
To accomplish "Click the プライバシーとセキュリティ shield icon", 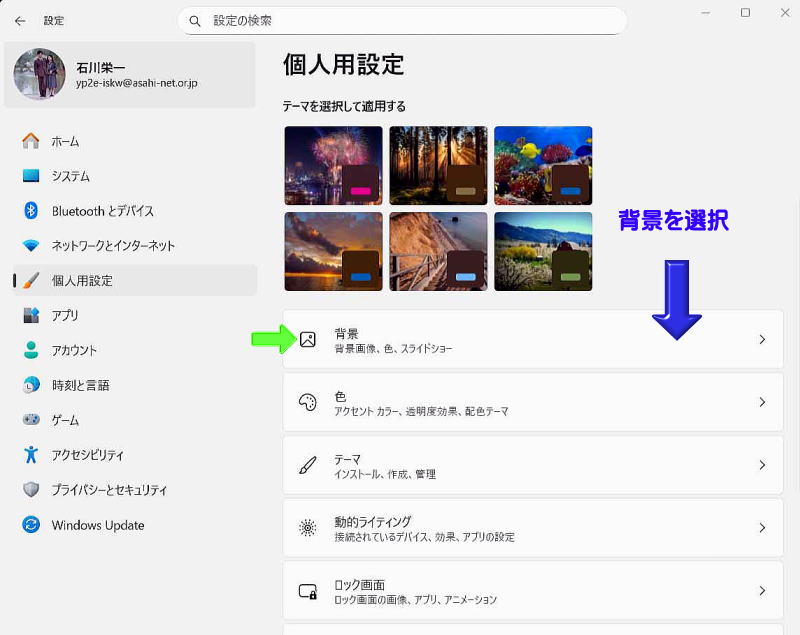I will click(31, 490).
